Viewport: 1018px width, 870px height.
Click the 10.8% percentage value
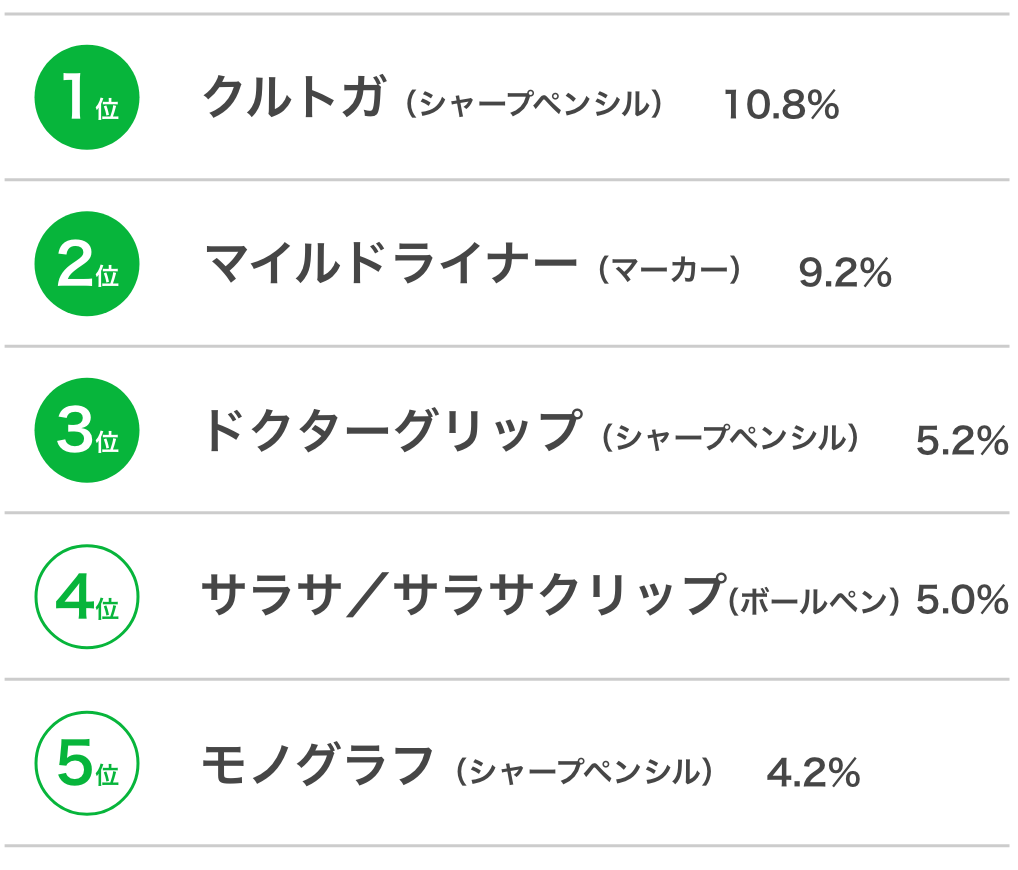tap(782, 105)
